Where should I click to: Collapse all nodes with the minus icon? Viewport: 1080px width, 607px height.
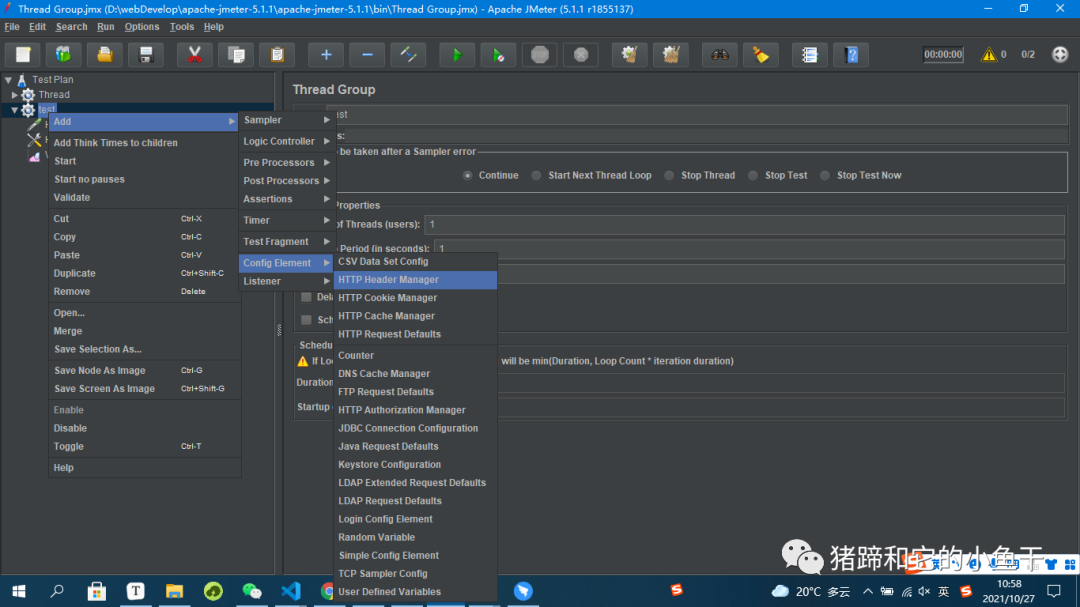368,54
